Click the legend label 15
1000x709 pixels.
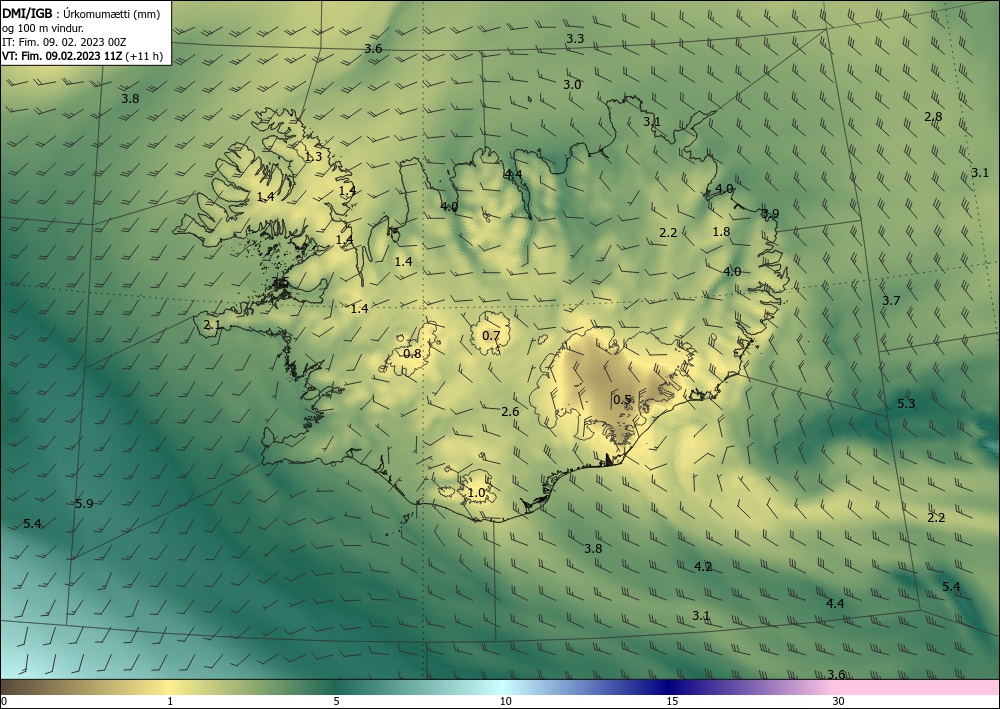pyautogui.click(x=672, y=702)
